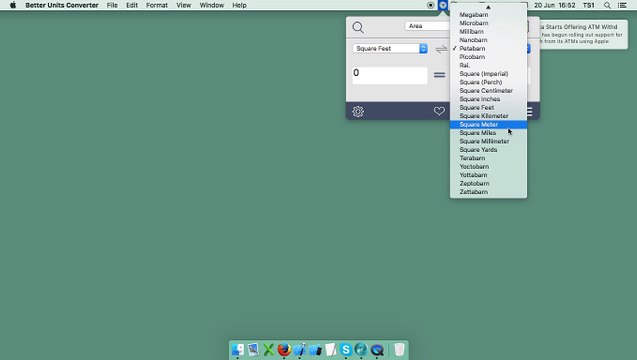Click the heart favorites icon
Screen dimensions: 637x360
[x=439, y=111]
